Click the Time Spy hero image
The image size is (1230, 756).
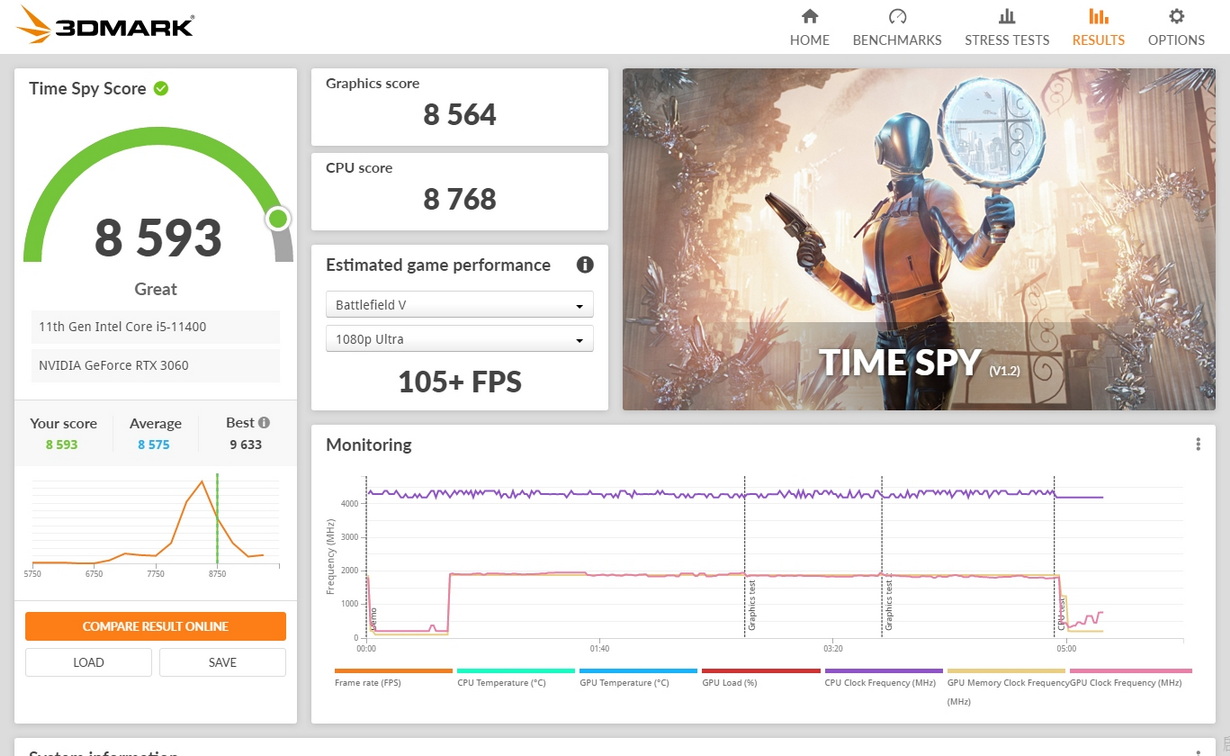[919, 239]
